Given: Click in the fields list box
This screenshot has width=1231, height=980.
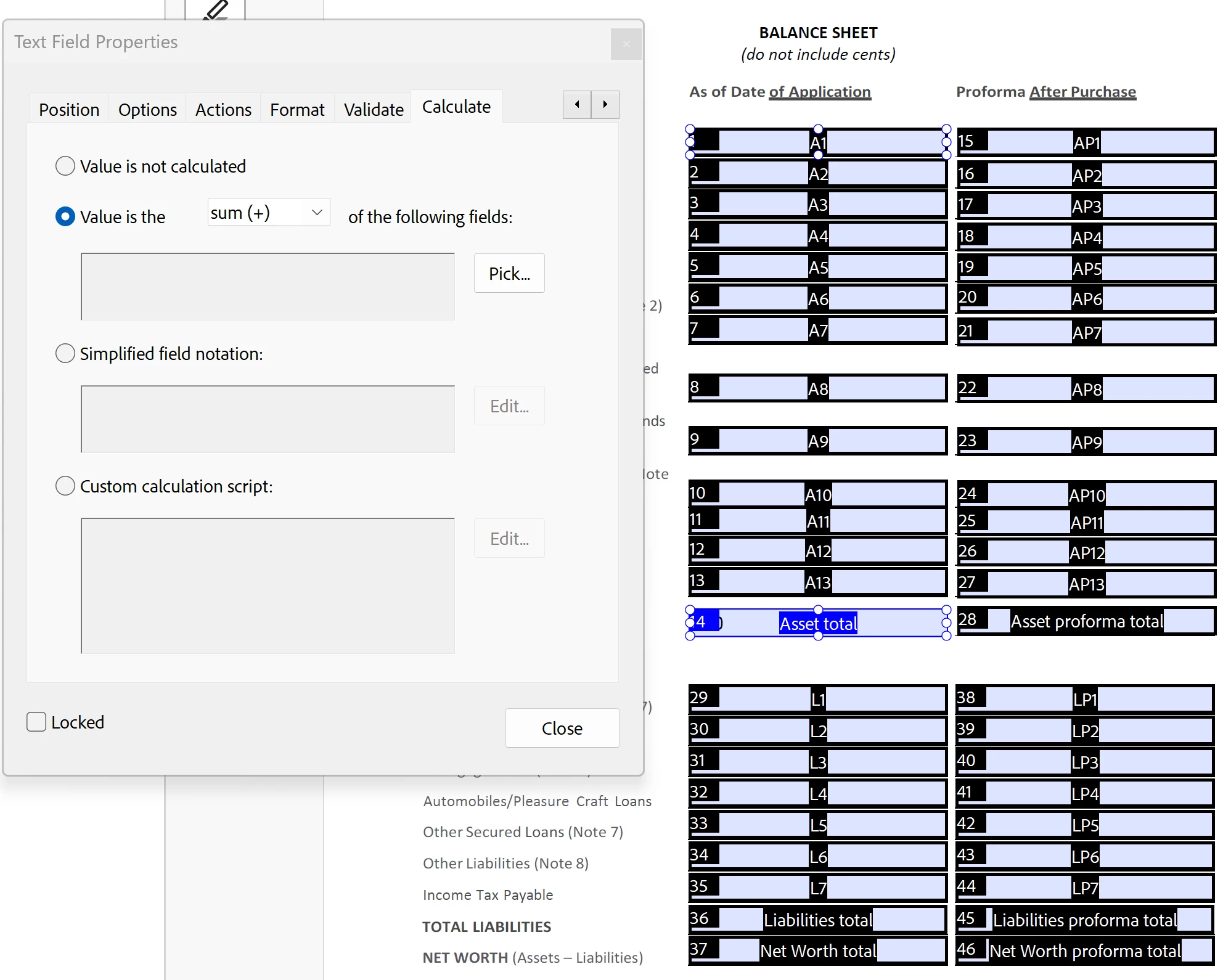Looking at the screenshot, I should pyautogui.click(x=268, y=287).
